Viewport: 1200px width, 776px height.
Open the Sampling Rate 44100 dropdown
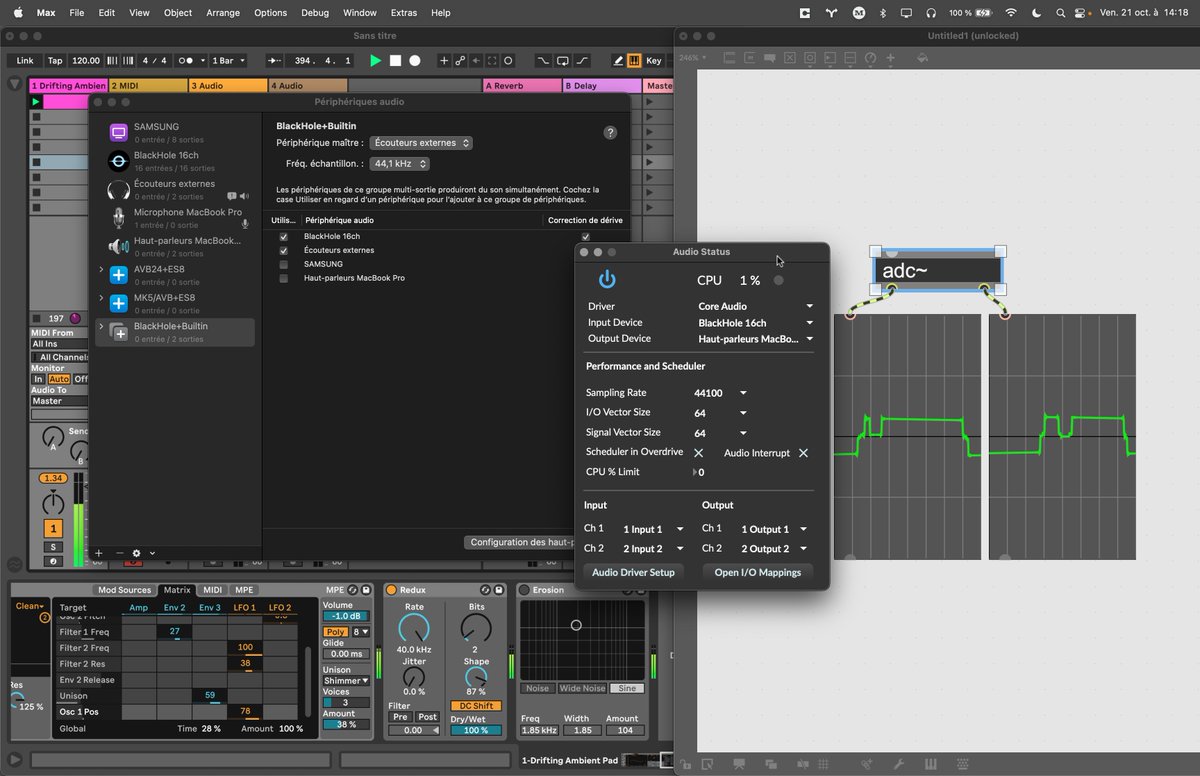(721, 393)
